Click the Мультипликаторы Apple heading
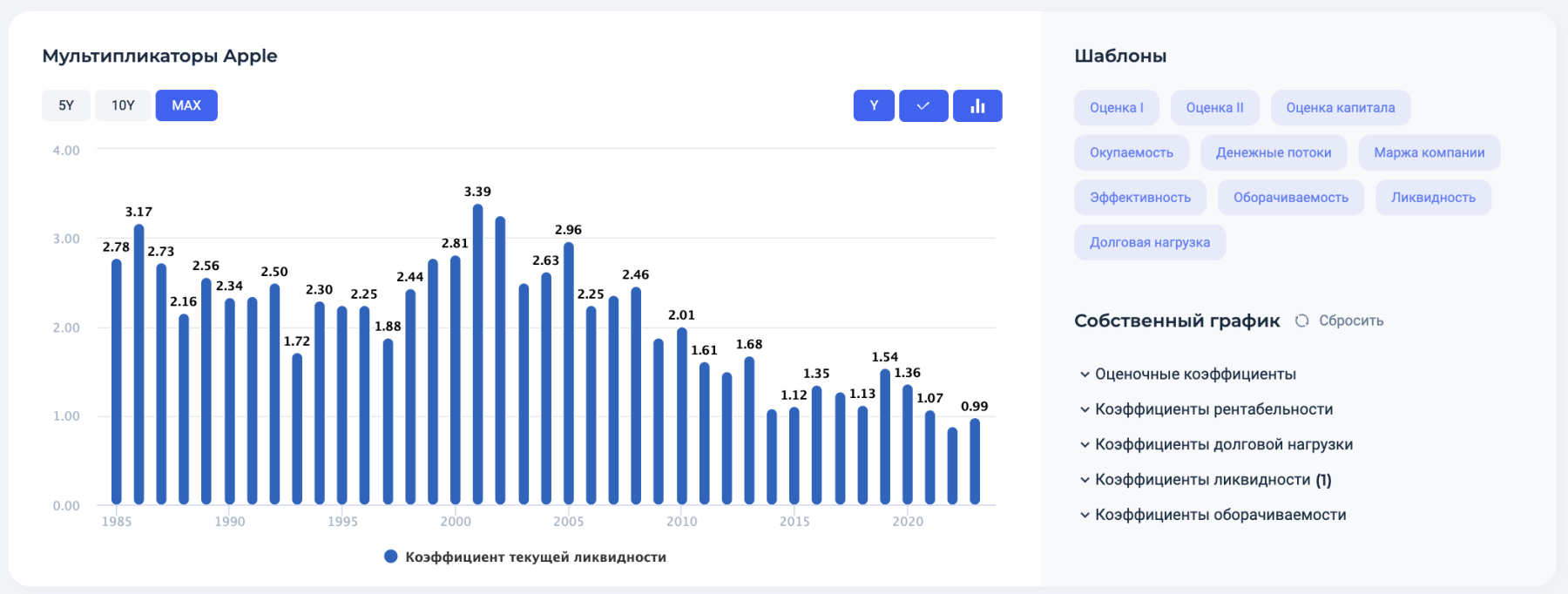This screenshot has width=1568, height=594. [x=159, y=56]
